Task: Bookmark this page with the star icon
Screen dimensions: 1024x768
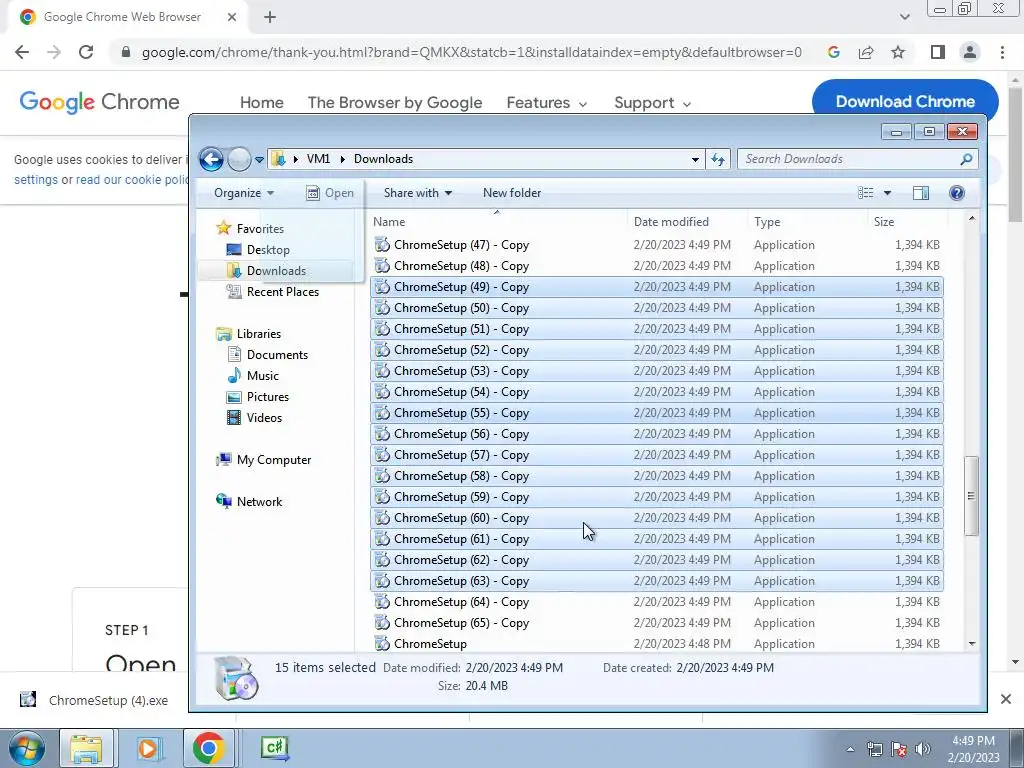Action: (x=898, y=52)
